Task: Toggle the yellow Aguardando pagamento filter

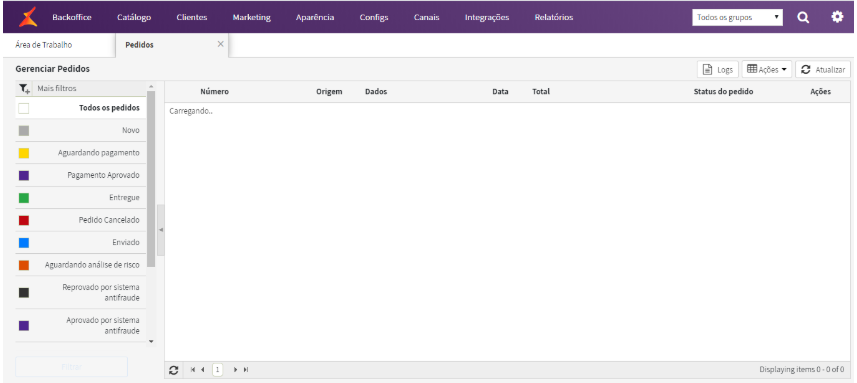Action: 24,153
